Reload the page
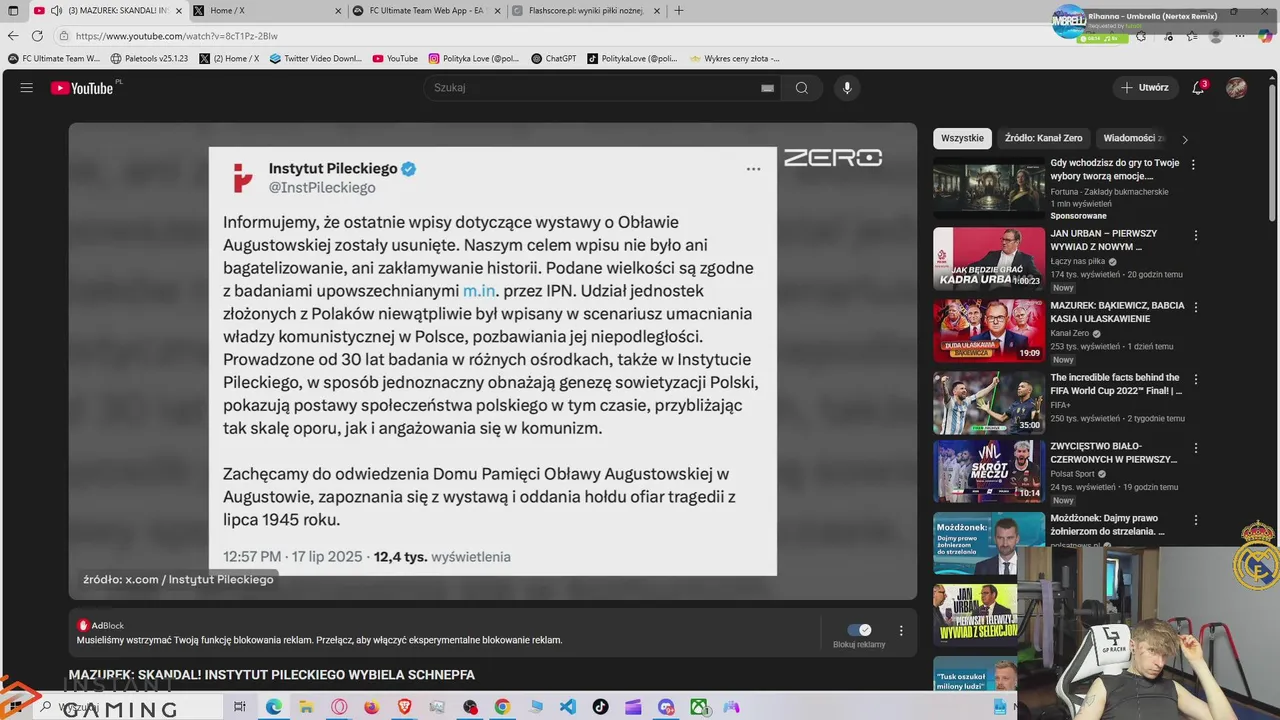 click(37, 36)
